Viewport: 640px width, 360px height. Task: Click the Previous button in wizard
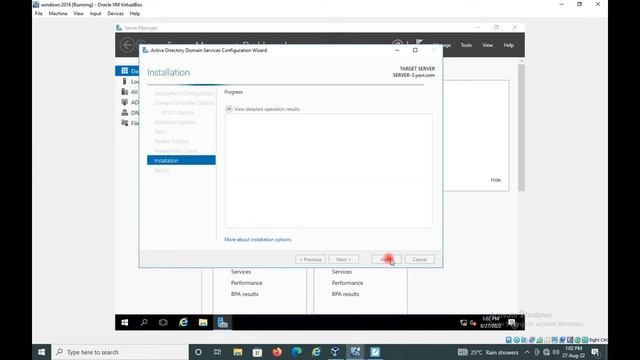coord(310,260)
